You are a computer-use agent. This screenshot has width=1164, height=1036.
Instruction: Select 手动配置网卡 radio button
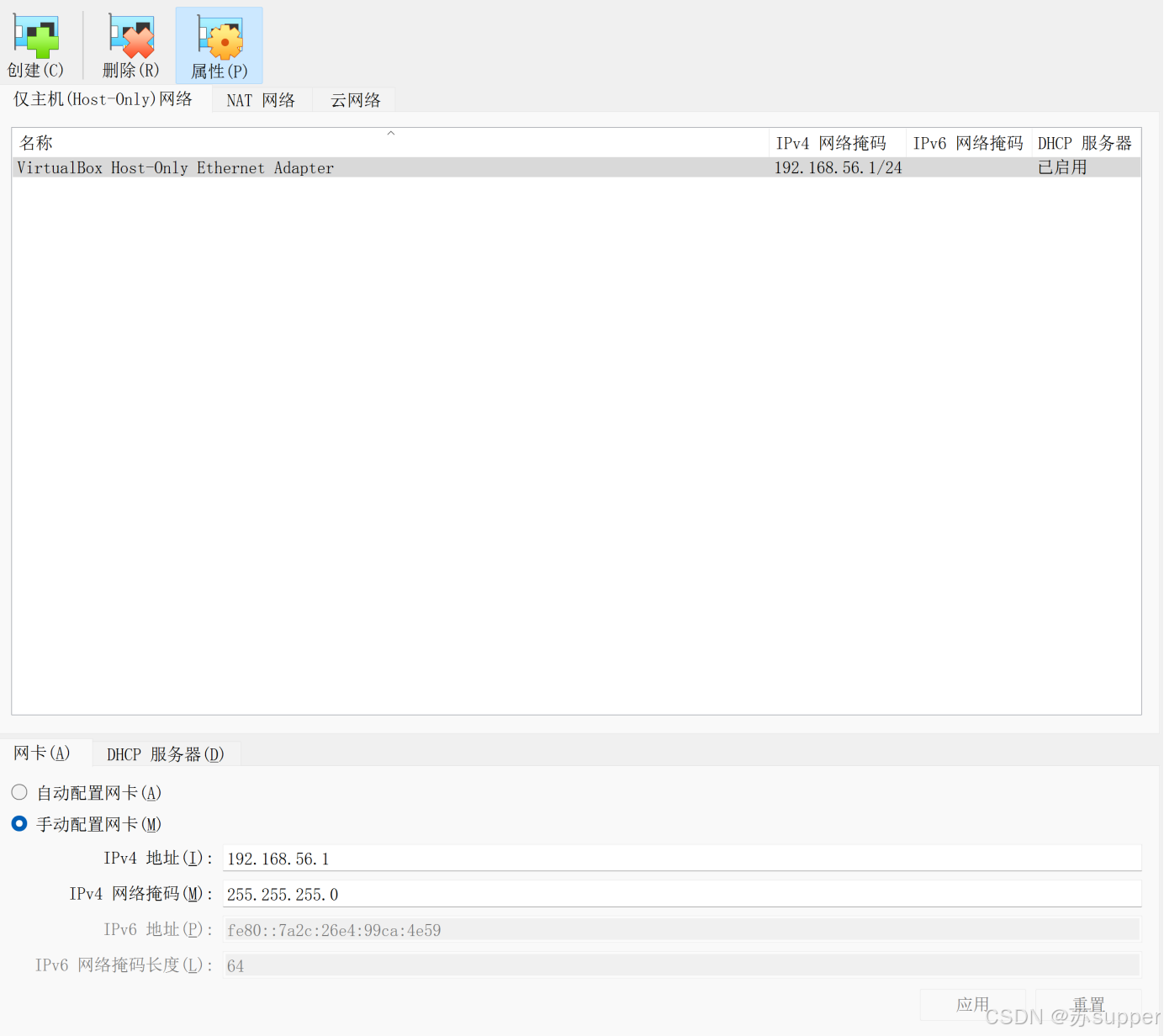19,823
